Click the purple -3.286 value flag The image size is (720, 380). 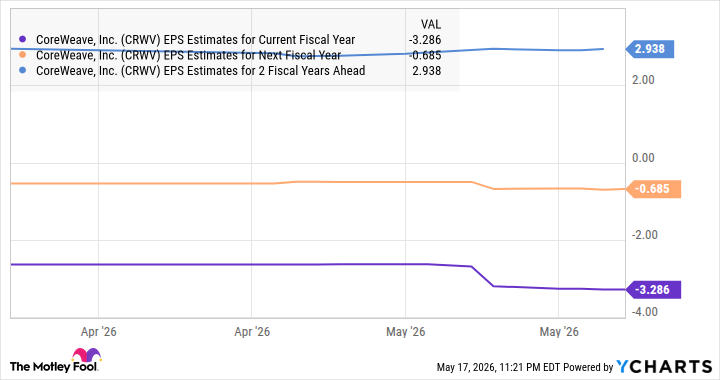(x=654, y=290)
